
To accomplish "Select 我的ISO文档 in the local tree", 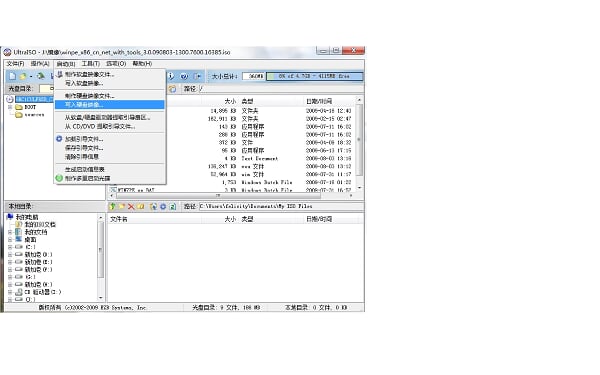I will coord(40,224).
